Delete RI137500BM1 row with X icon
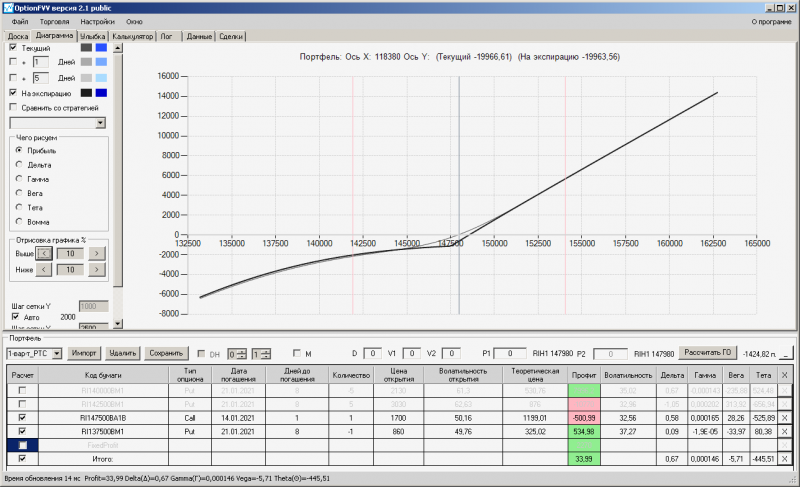800x487 pixels. click(785, 431)
